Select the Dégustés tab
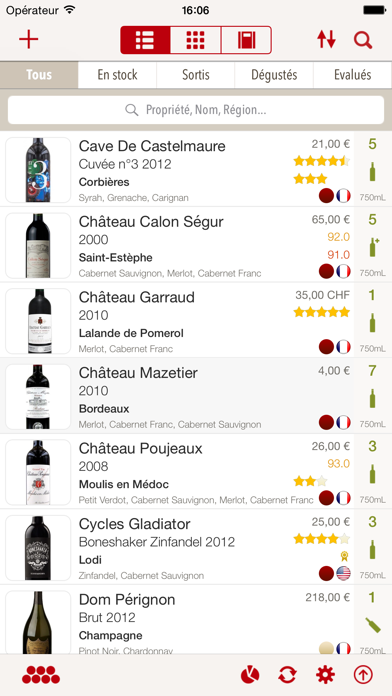The image size is (392, 696). (274, 75)
